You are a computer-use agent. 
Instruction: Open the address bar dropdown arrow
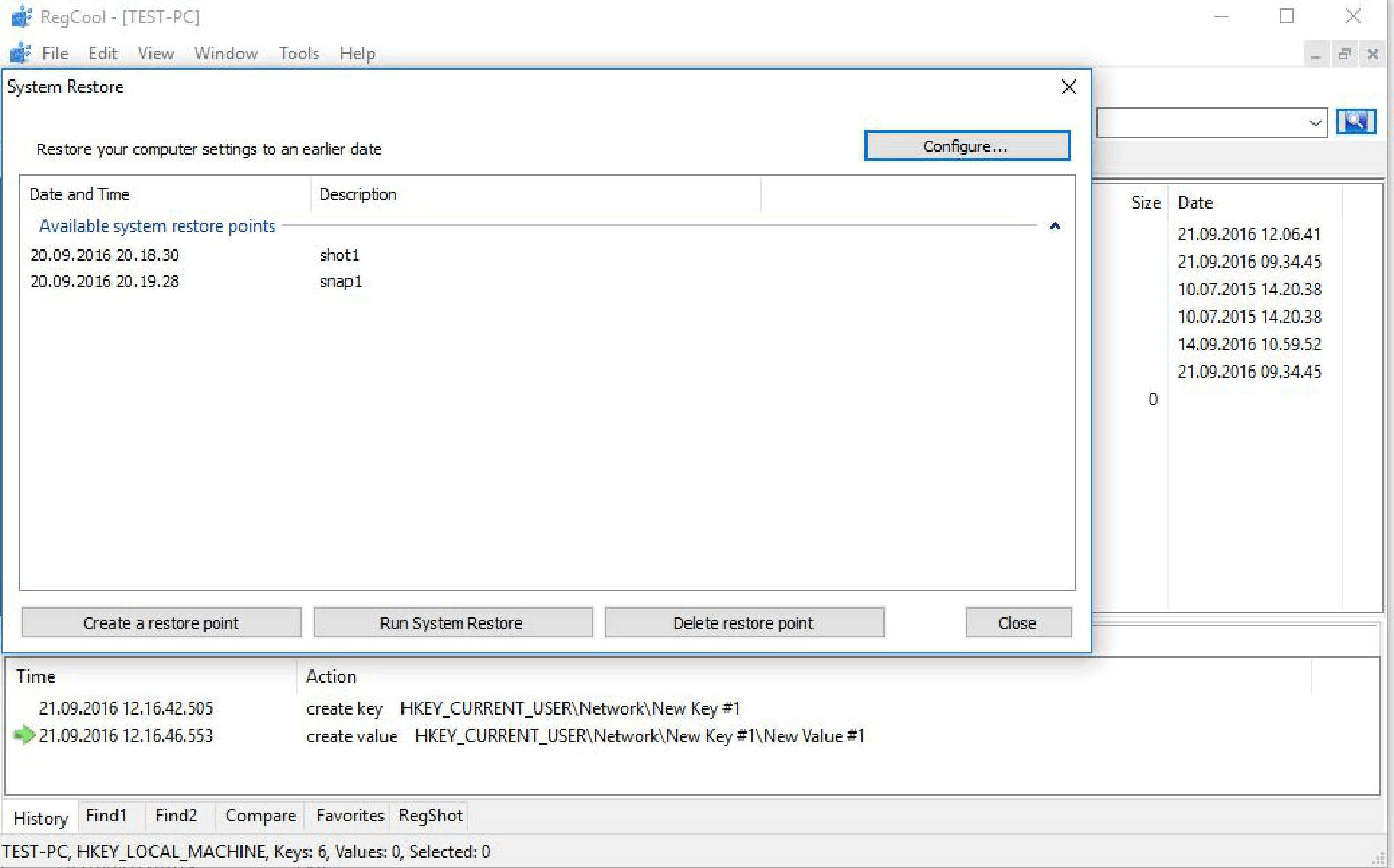click(1315, 123)
